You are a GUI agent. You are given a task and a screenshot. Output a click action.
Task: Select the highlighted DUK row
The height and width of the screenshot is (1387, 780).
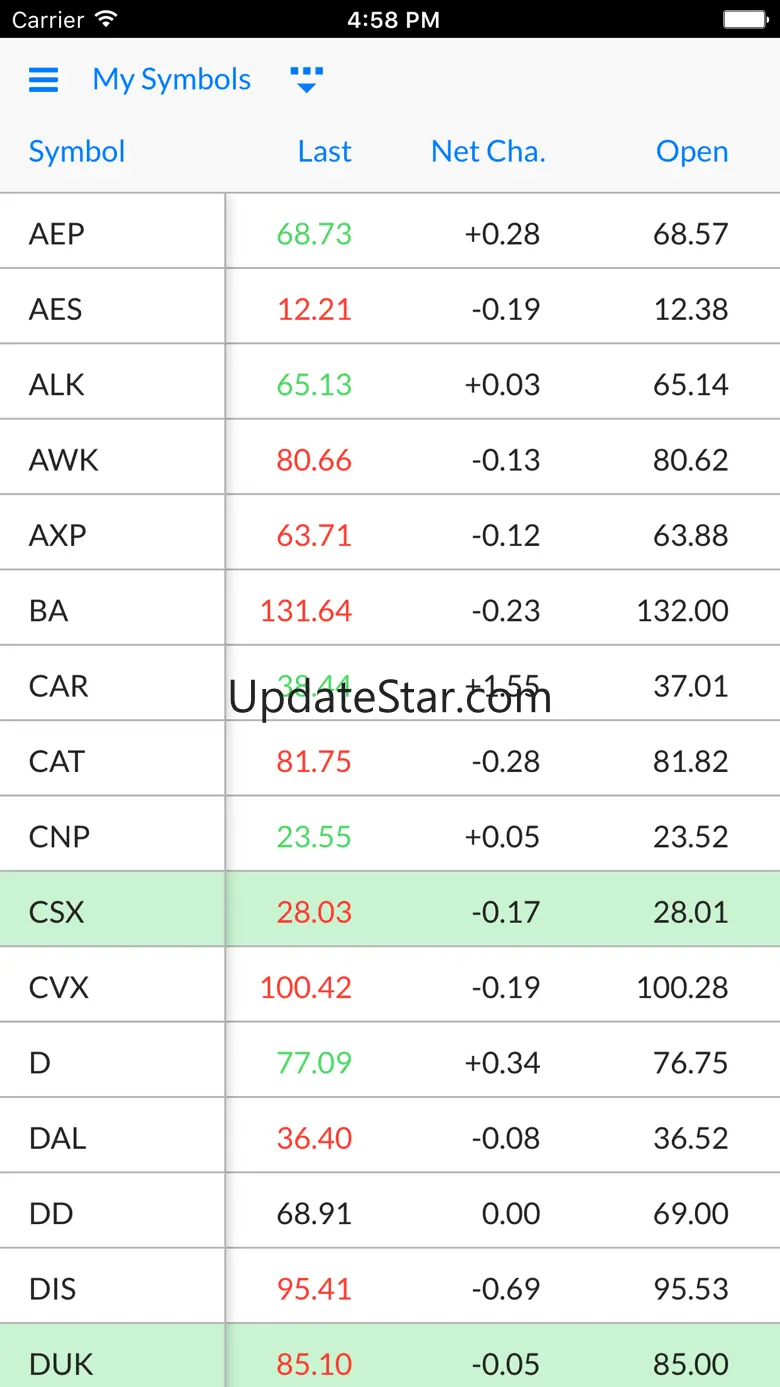[390, 1357]
